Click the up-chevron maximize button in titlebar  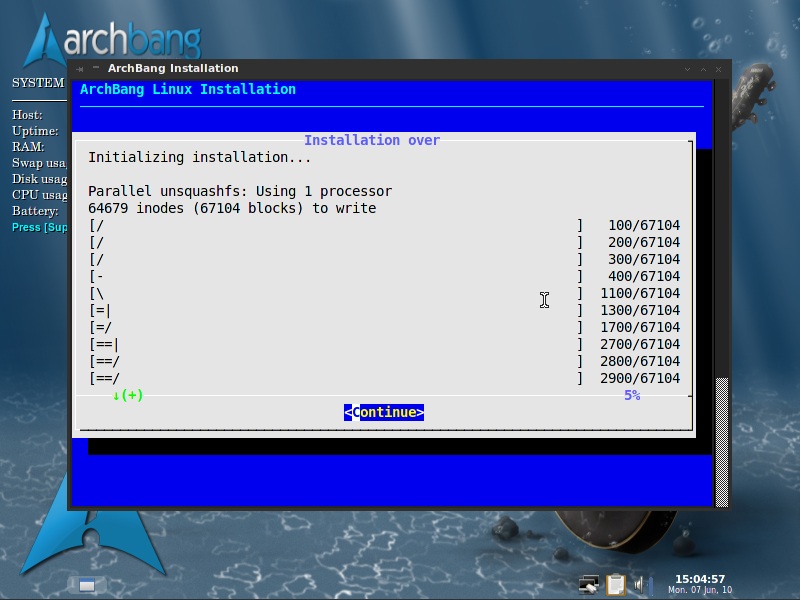[703, 69]
